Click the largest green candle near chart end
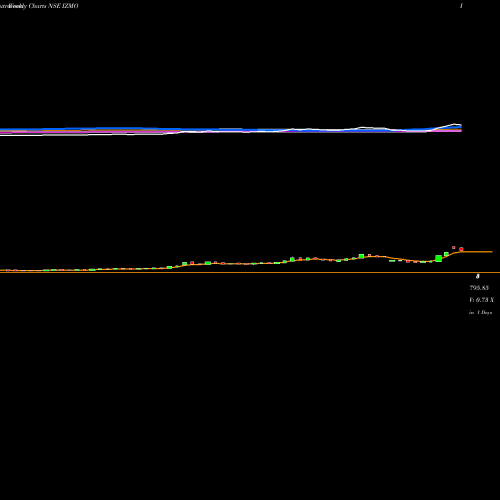The image size is (500, 500). pyautogui.click(x=439, y=258)
